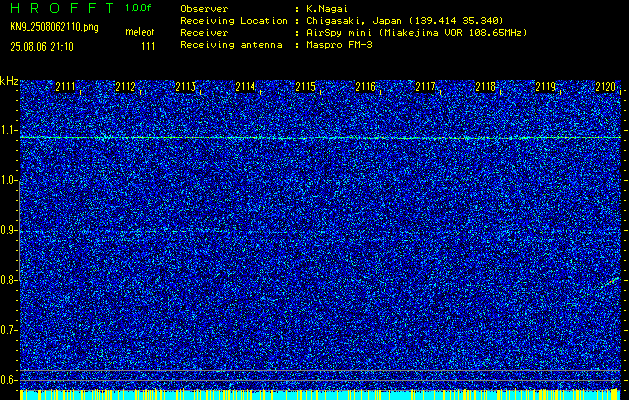Click the 2119 time marker
629x400 pixels.
pyautogui.click(x=546, y=87)
